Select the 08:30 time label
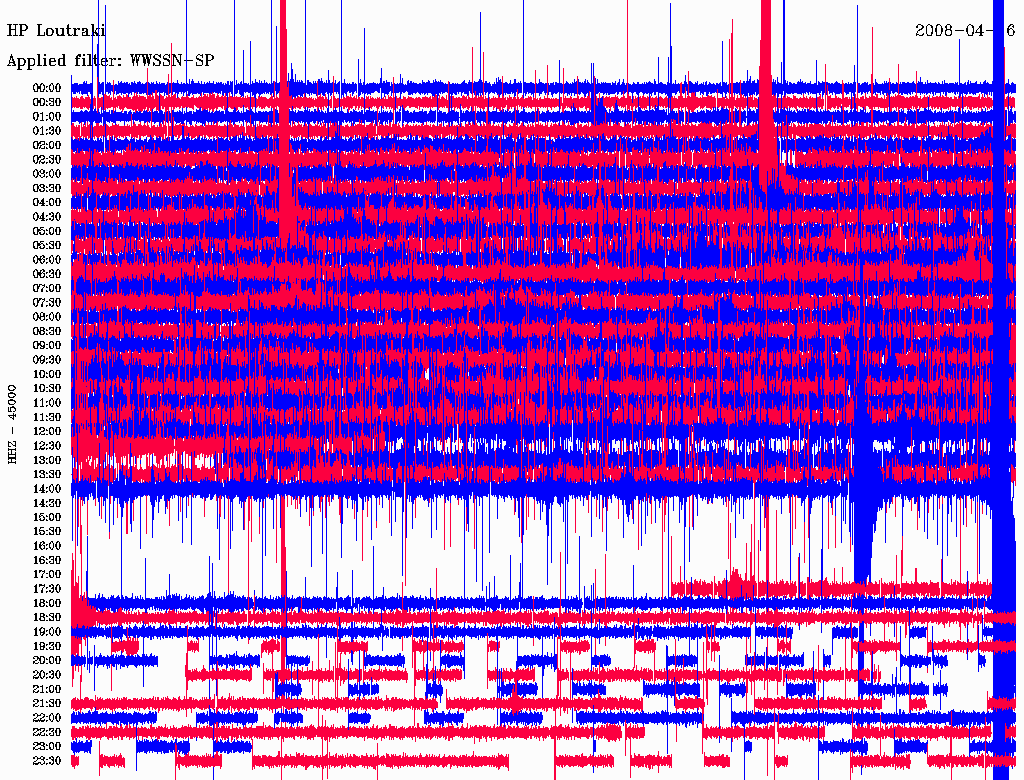The width and height of the screenshot is (1024, 780). click(x=47, y=331)
